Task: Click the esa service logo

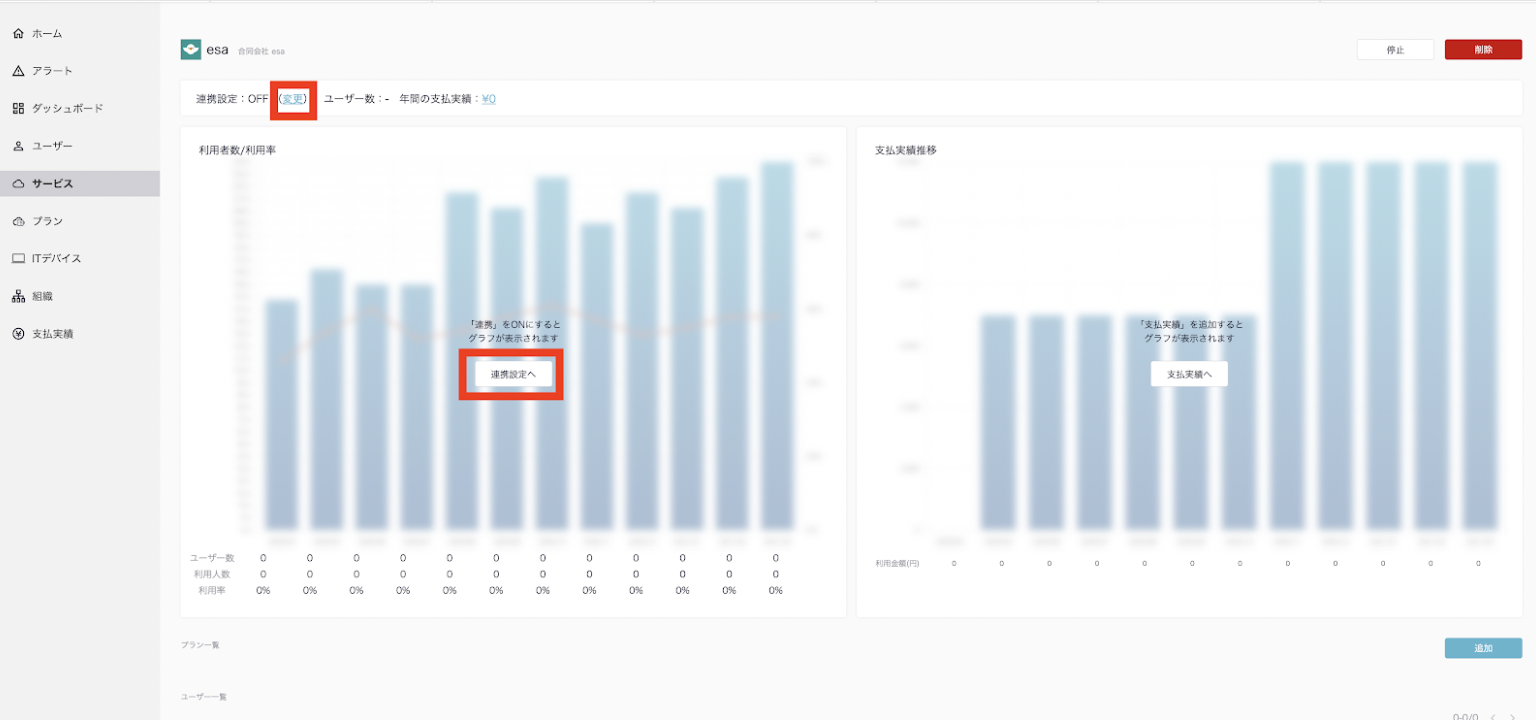Action: tap(190, 50)
